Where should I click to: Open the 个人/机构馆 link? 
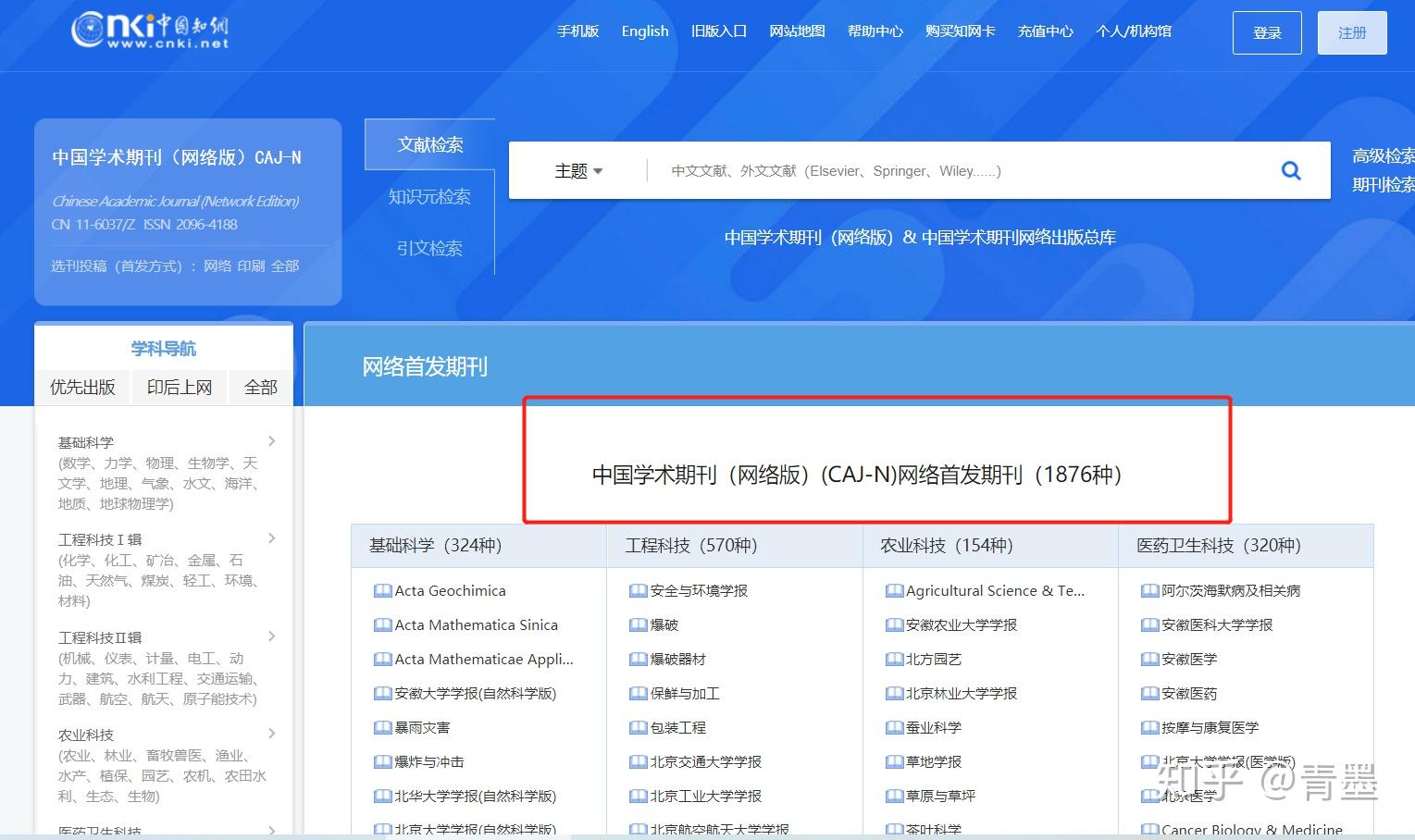1134,31
